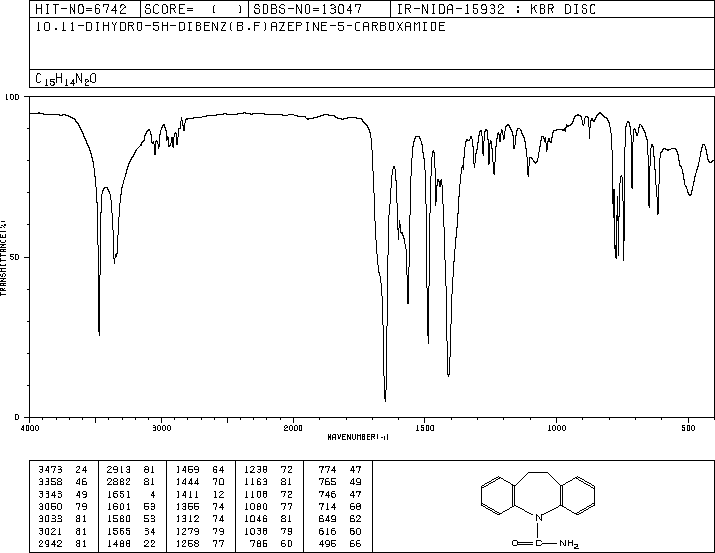Click the compound name 10,11-DIHYDRO-5H-DIBENZ(B,F)AZEPINE-5-CARBOXAMIDE
This screenshot has height=553, width=715.
click(240, 26)
